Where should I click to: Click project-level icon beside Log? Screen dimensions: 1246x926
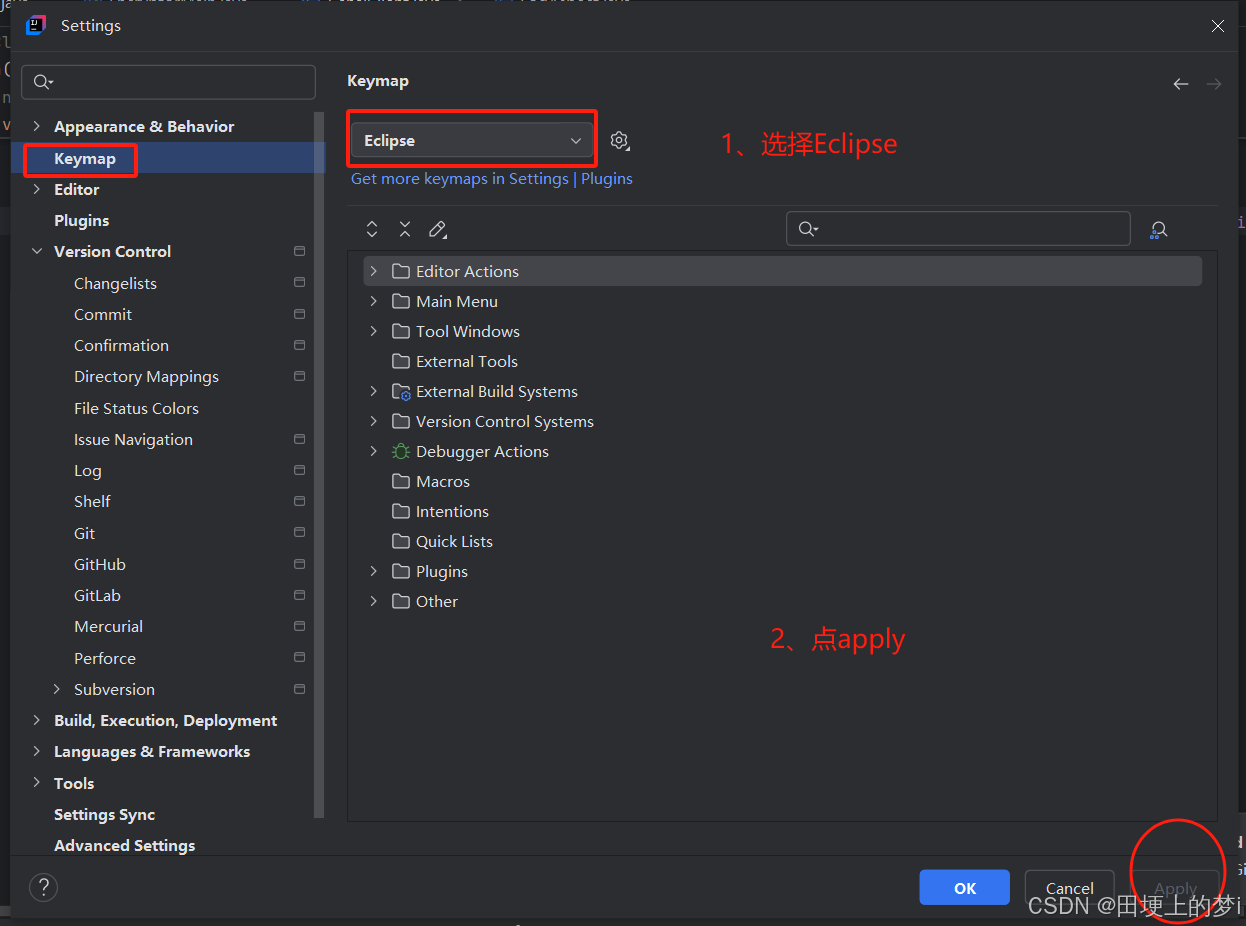click(x=299, y=470)
